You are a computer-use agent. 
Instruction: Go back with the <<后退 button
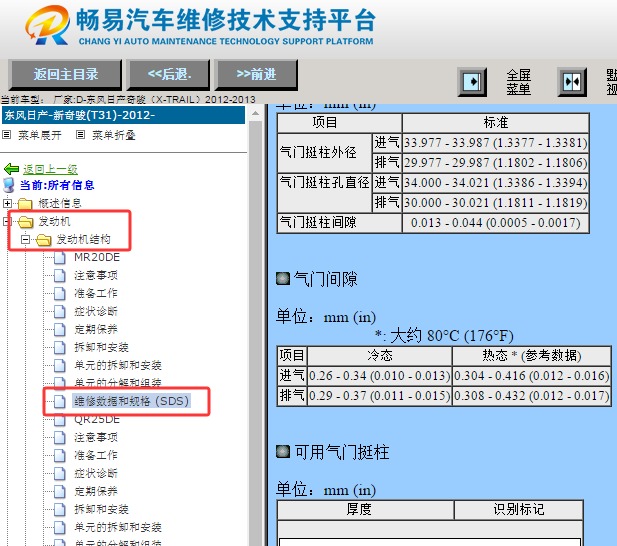[x=168, y=74]
